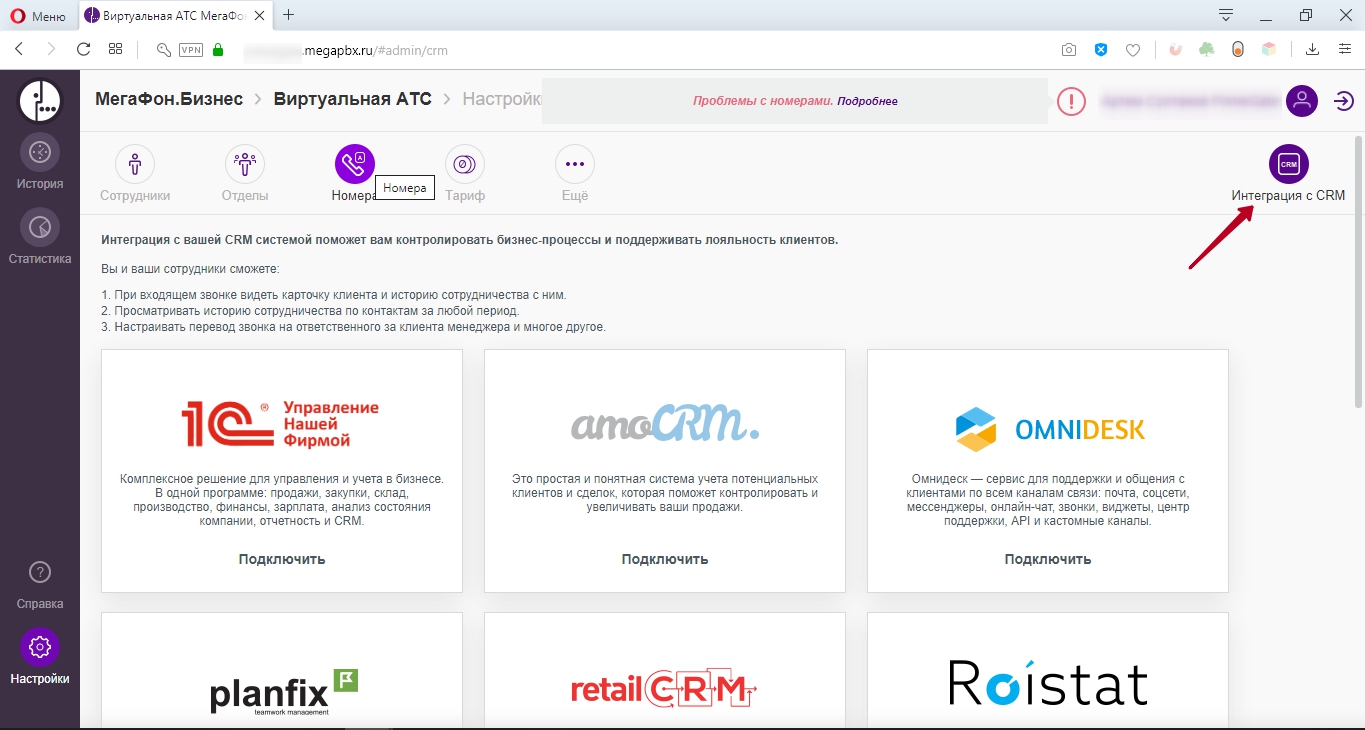Screen dimensions: 1365x730
Task: Click Подключить under 1С Управление Нашей Фирмой
Action: (282, 559)
